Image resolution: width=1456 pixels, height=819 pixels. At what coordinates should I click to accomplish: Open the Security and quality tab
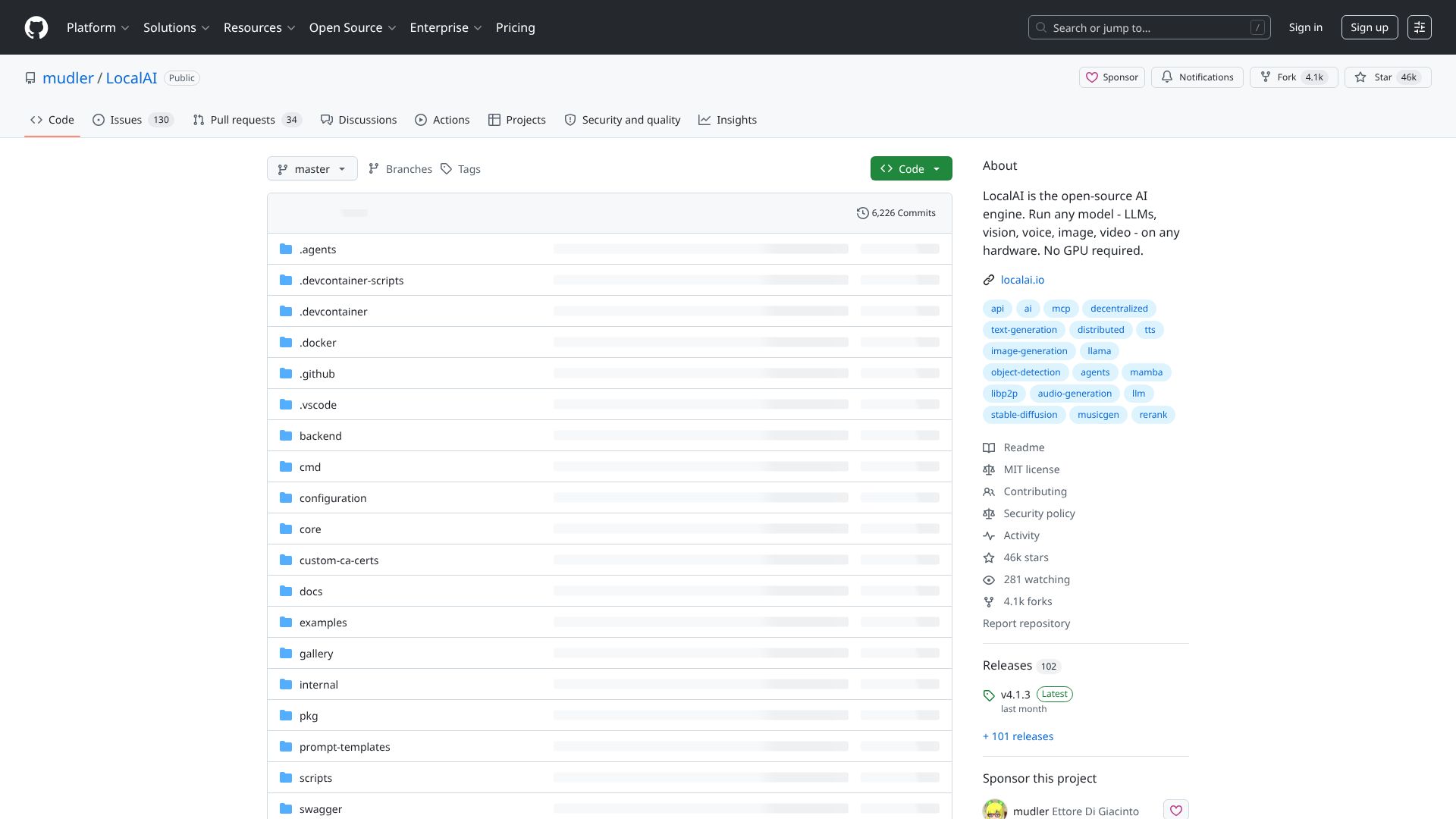point(622,120)
